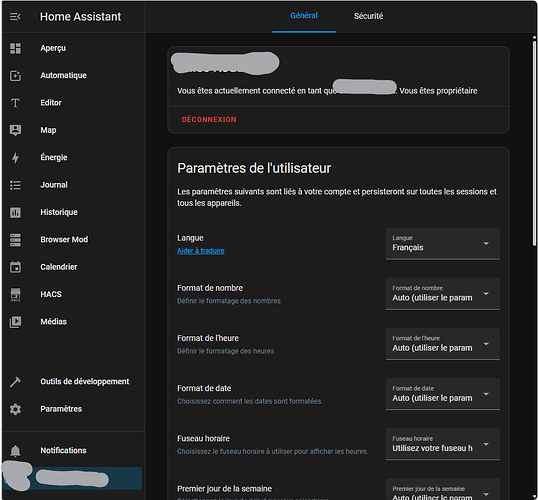
Task: Click the Notifications bell icon
Action: tap(15, 451)
